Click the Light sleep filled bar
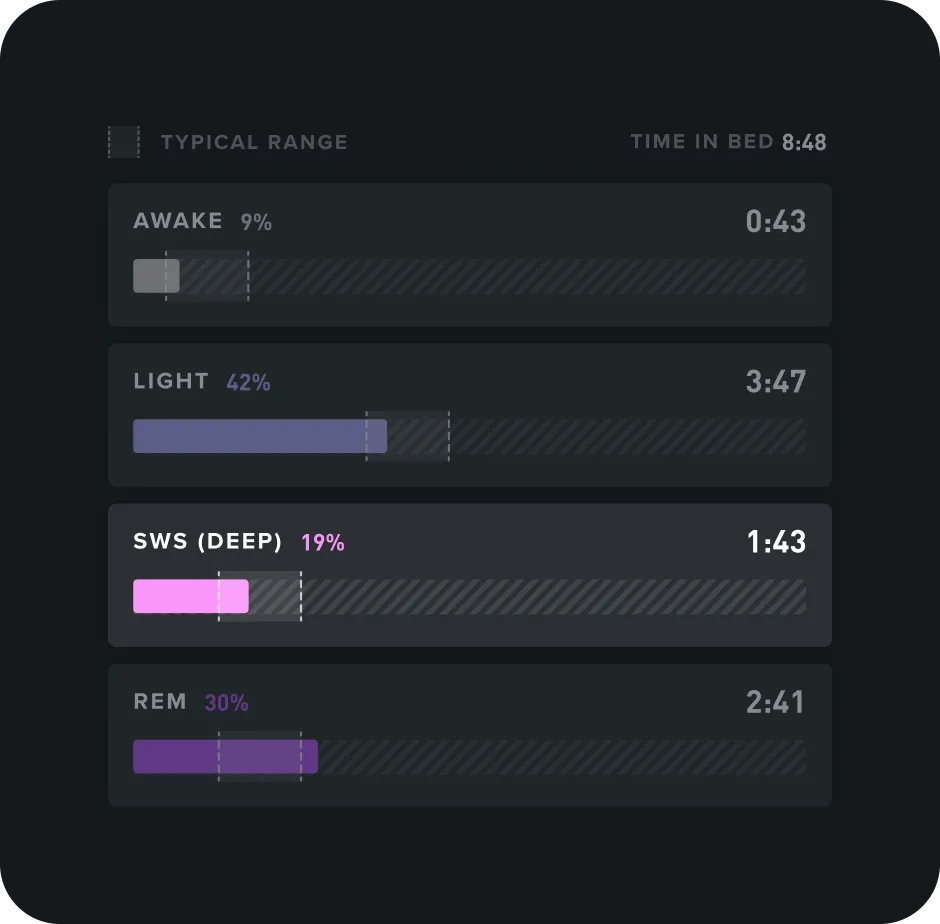 coord(259,436)
